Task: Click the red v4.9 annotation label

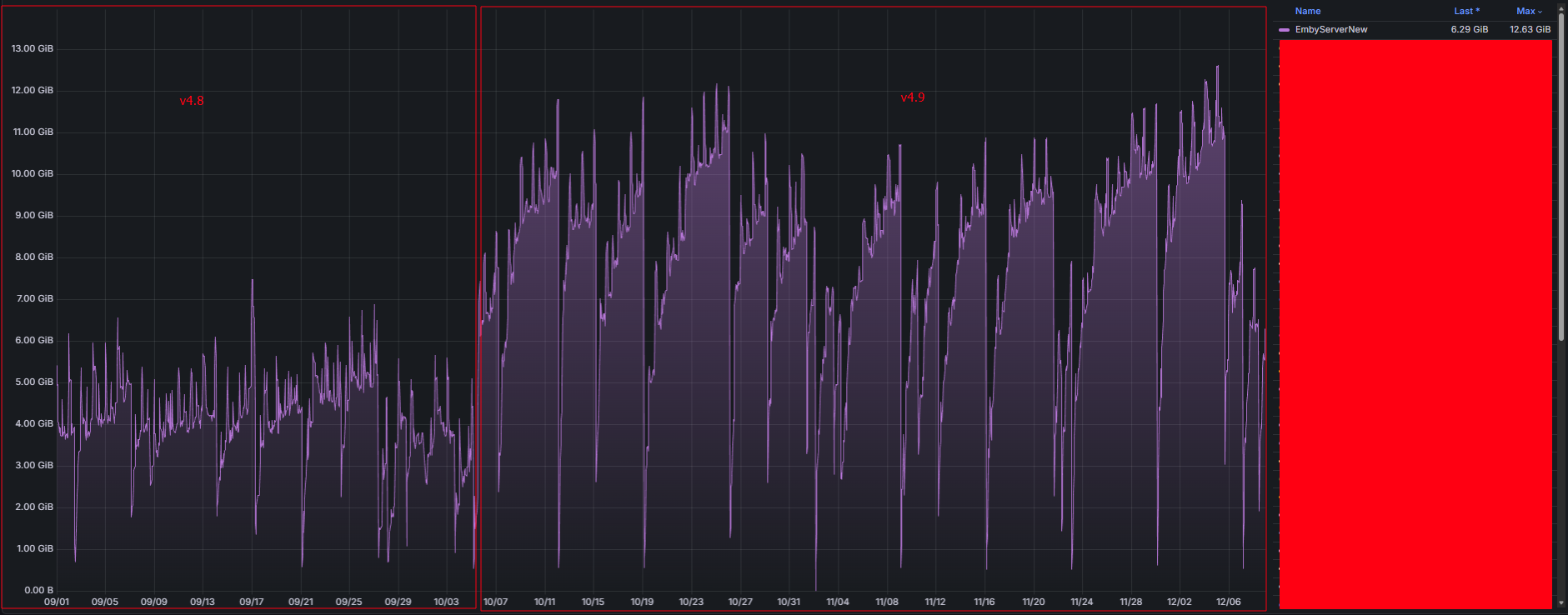Action: click(913, 97)
